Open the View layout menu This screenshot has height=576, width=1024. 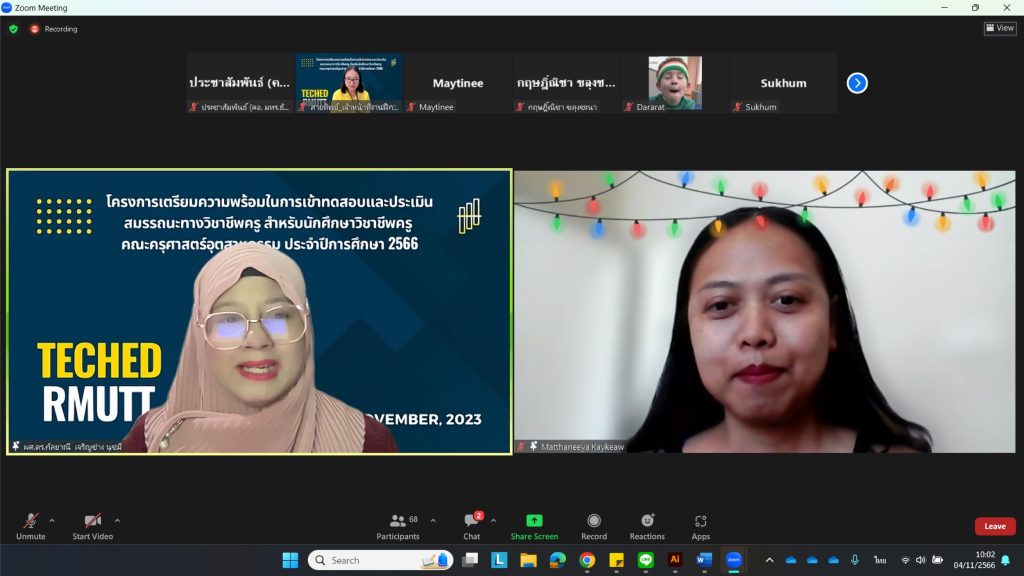(1000, 28)
